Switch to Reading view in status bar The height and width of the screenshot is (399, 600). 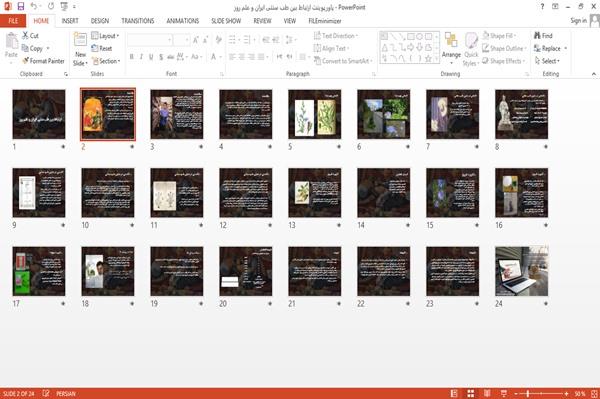487,393
